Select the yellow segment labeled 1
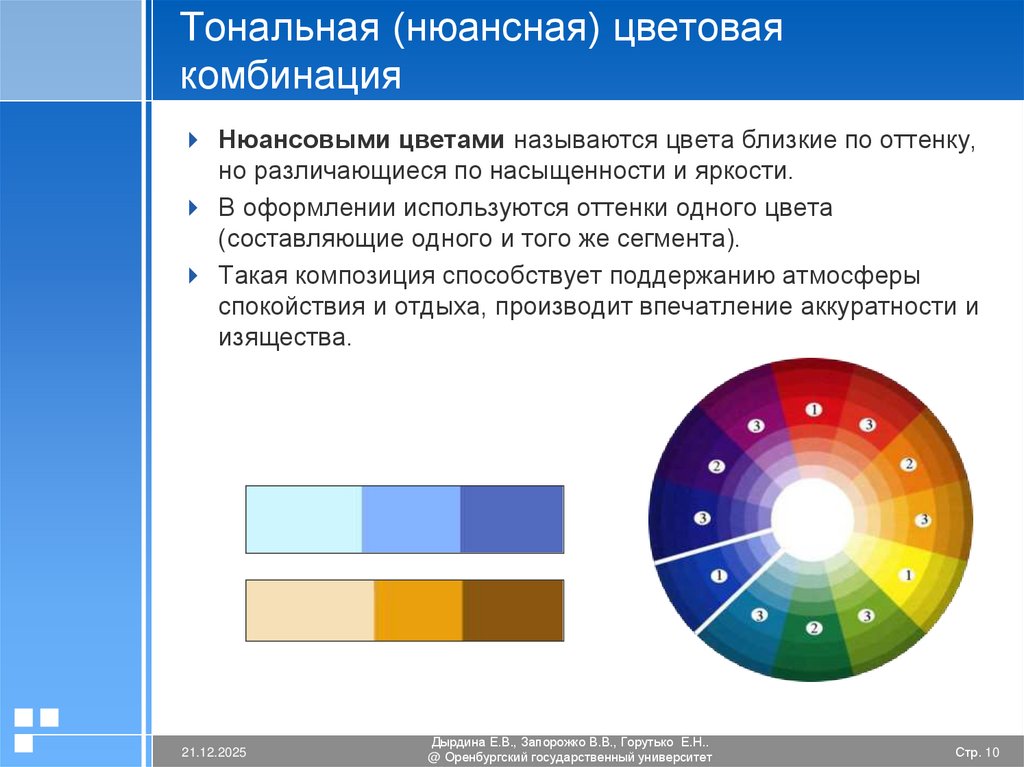The height and width of the screenshot is (767, 1024). [x=907, y=575]
